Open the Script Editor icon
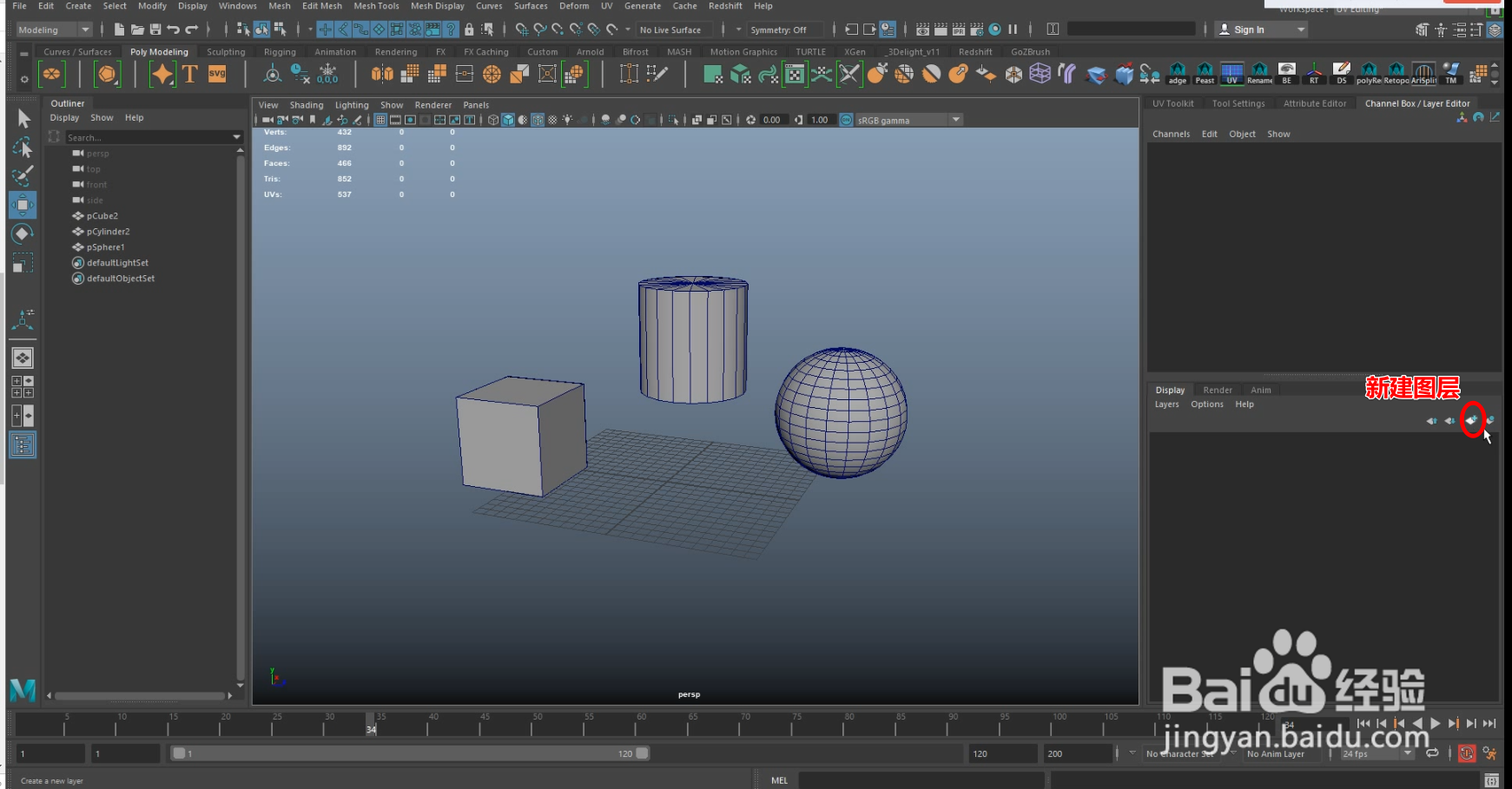Viewport: 1512px width, 789px height. (1491, 779)
